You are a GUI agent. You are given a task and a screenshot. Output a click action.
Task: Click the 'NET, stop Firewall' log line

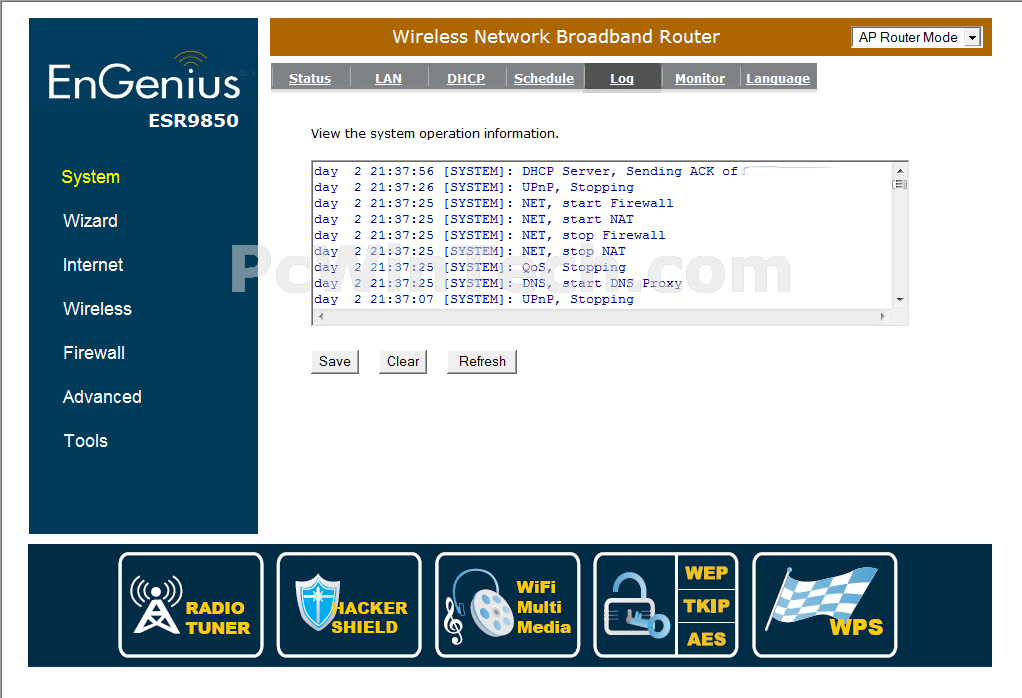coord(489,235)
